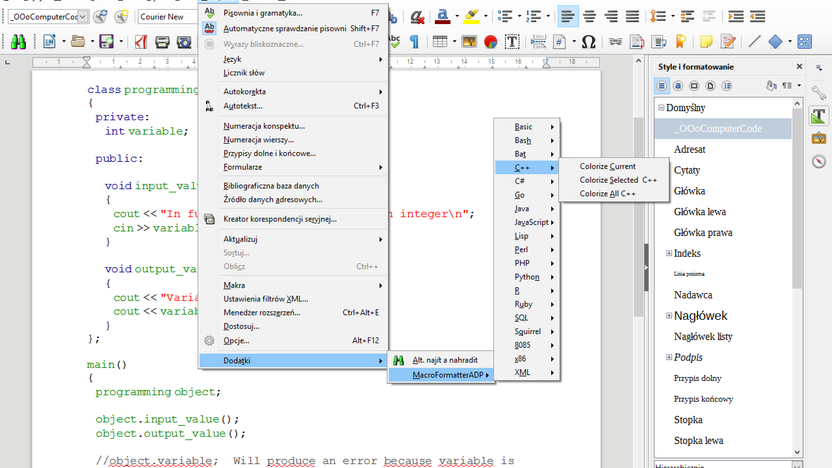The image size is (832, 468).
Task: Insert bookmark ribbon icon
Action: click(x=681, y=41)
